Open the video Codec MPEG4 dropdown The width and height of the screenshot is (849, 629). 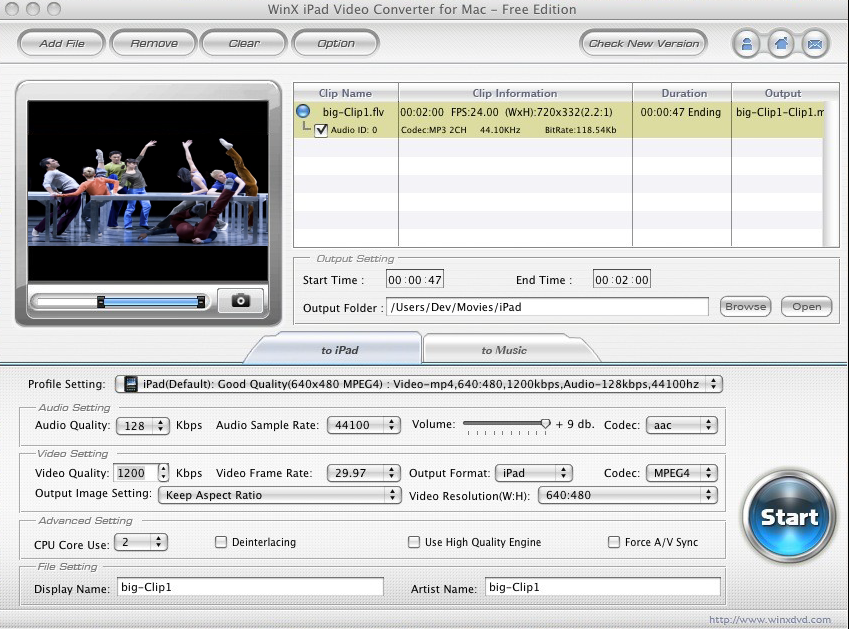pos(682,473)
